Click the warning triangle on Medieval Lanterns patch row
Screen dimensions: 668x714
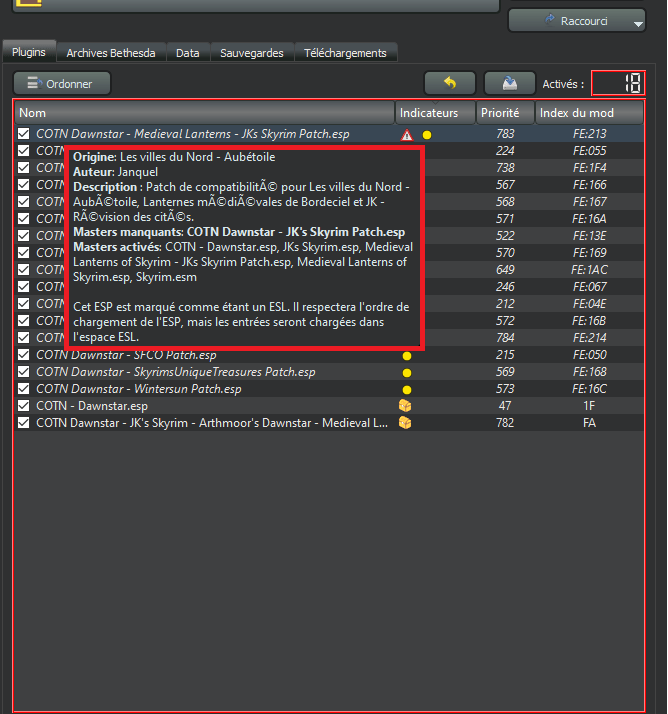pyautogui.click(x=407, y=135)
